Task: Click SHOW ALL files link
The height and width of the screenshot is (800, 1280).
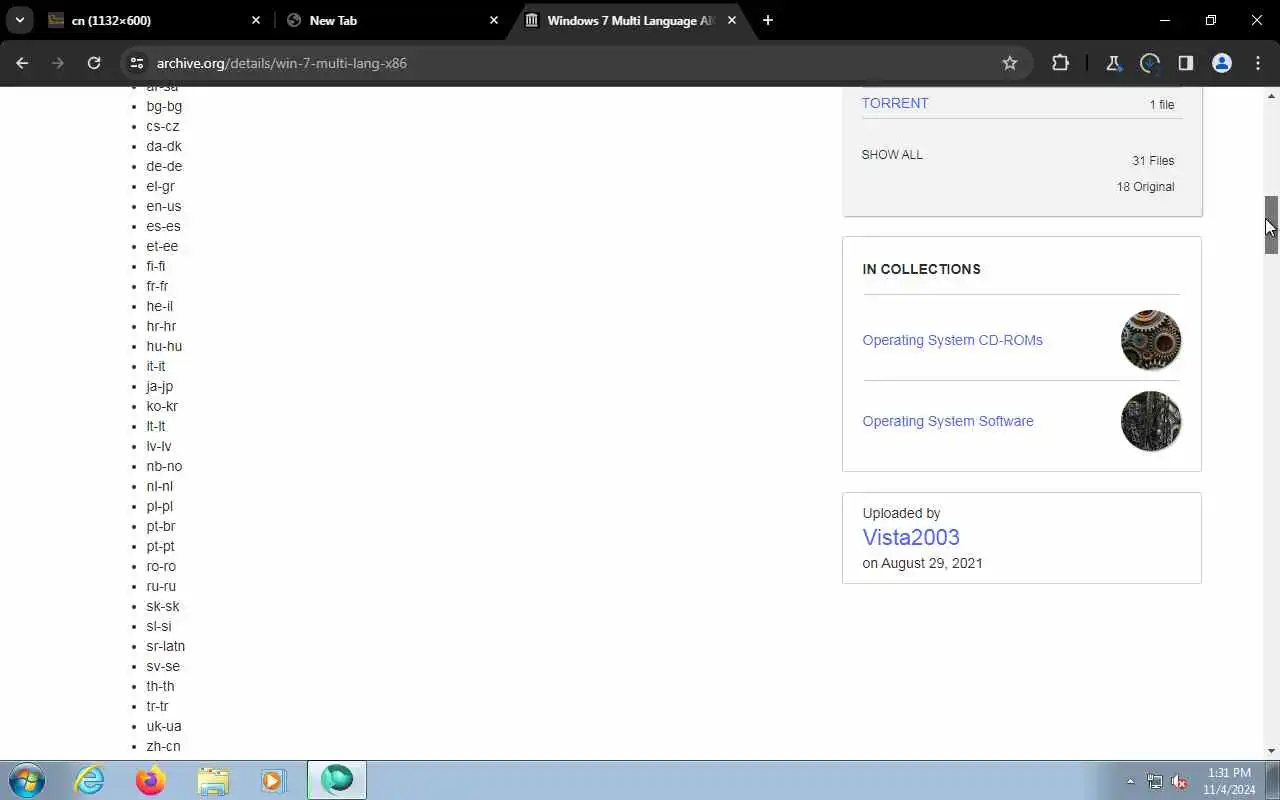Action: pyautogui.click(x=892, y=155)
